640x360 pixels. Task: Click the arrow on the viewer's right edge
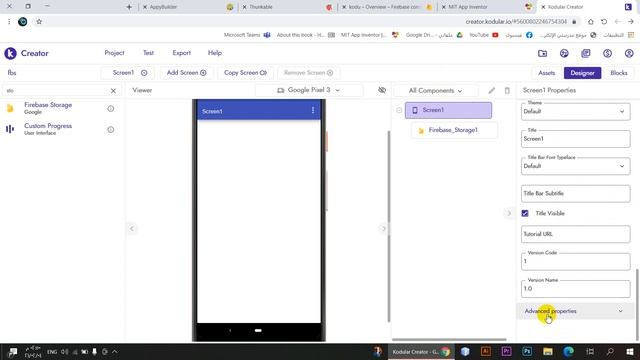pyautogui.click(x=383, y=229)
